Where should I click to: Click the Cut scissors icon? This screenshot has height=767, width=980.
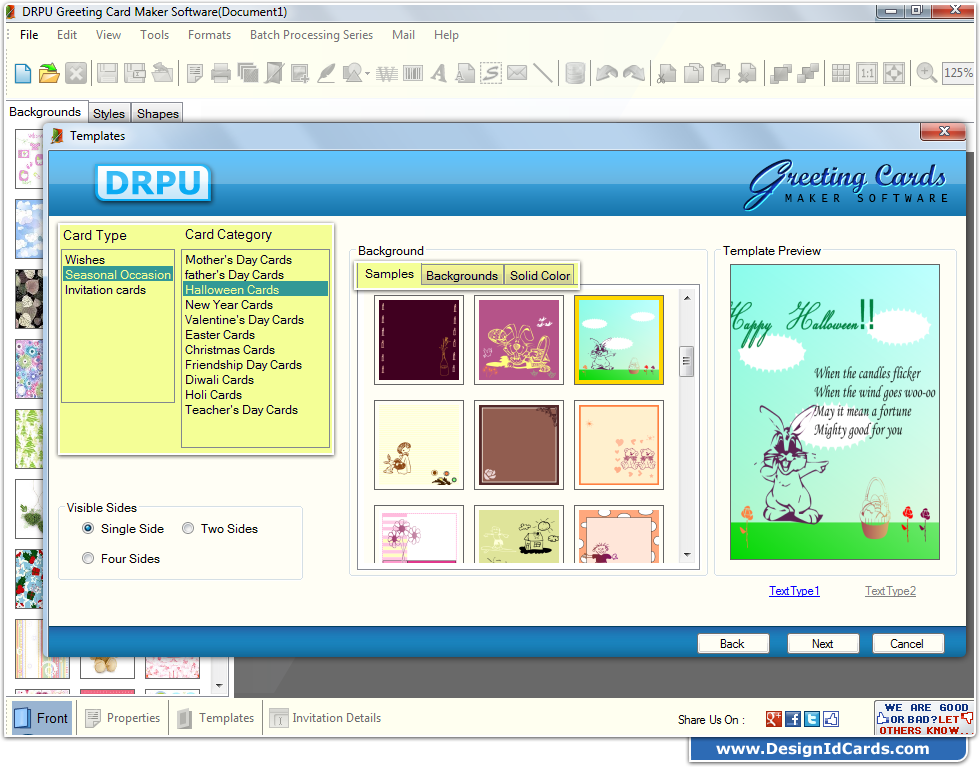pos(667,74)
